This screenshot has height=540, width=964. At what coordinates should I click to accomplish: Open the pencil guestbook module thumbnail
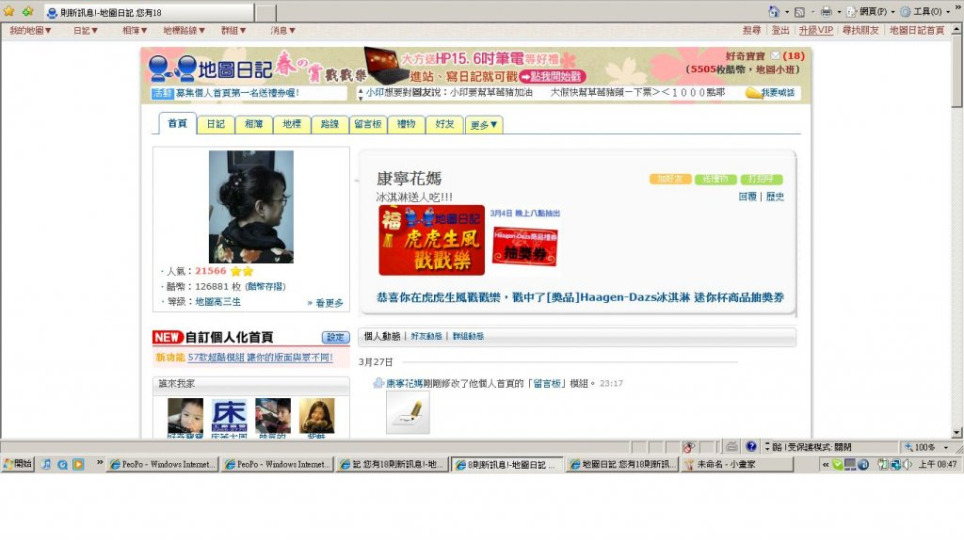pyautogui.click(x=407, y=412)
